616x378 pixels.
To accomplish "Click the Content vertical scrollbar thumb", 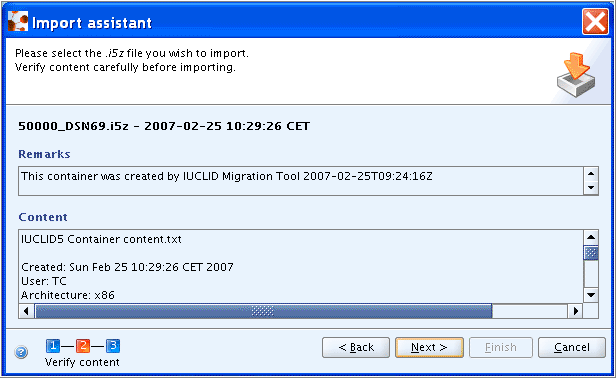I will coord(591,253).
